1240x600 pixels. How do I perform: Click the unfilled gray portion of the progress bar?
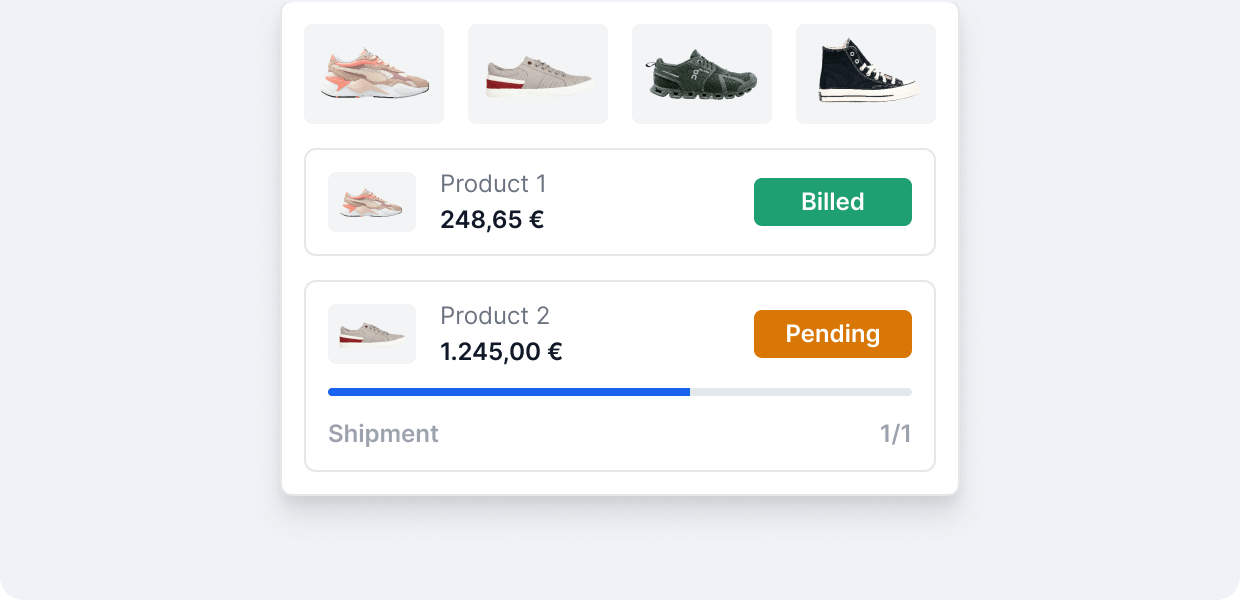tap(800, 392)
